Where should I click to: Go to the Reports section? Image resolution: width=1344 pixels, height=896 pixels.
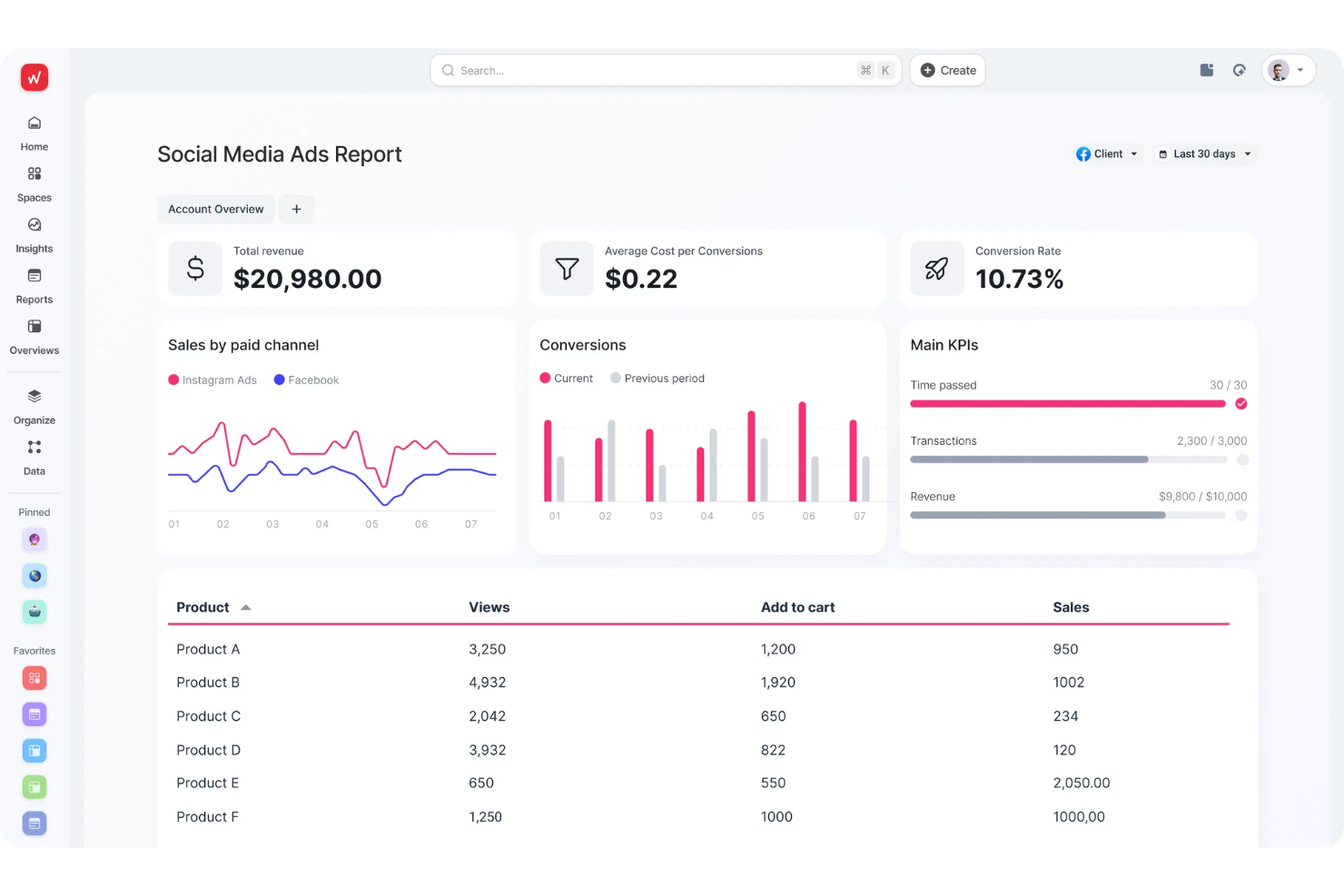click(34, 284)
